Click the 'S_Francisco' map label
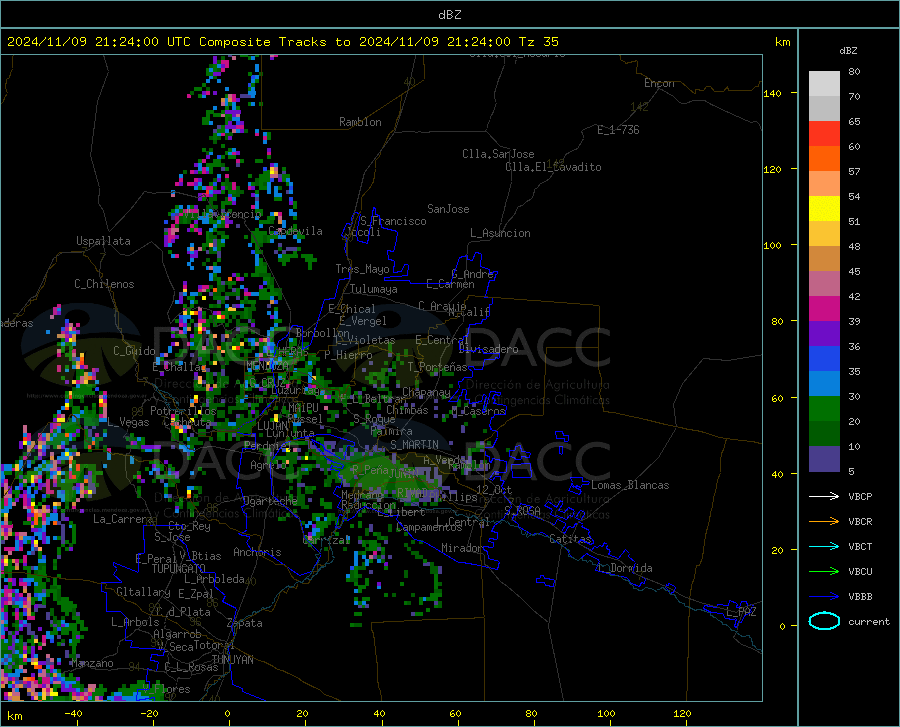 coord(393,221)
